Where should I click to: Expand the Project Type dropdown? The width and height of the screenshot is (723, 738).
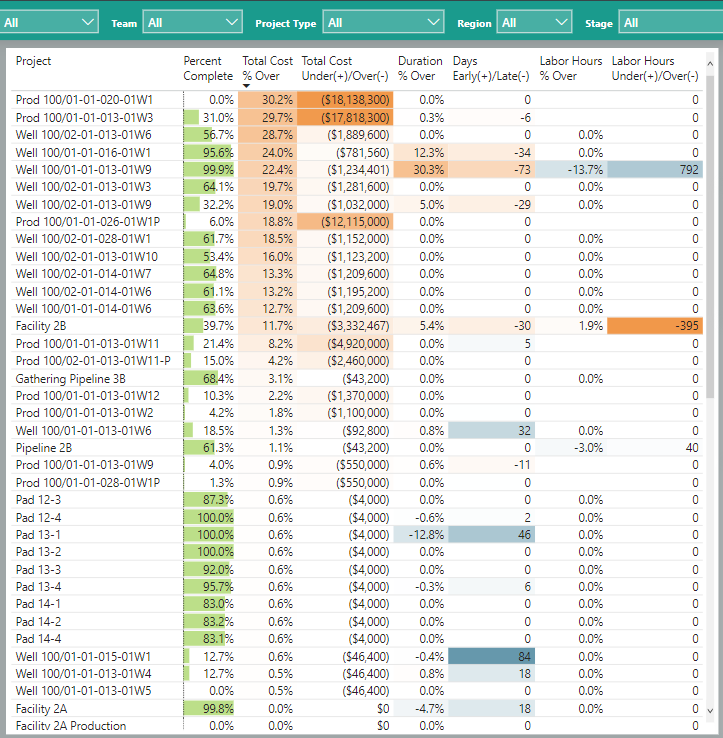coord(384,22)
